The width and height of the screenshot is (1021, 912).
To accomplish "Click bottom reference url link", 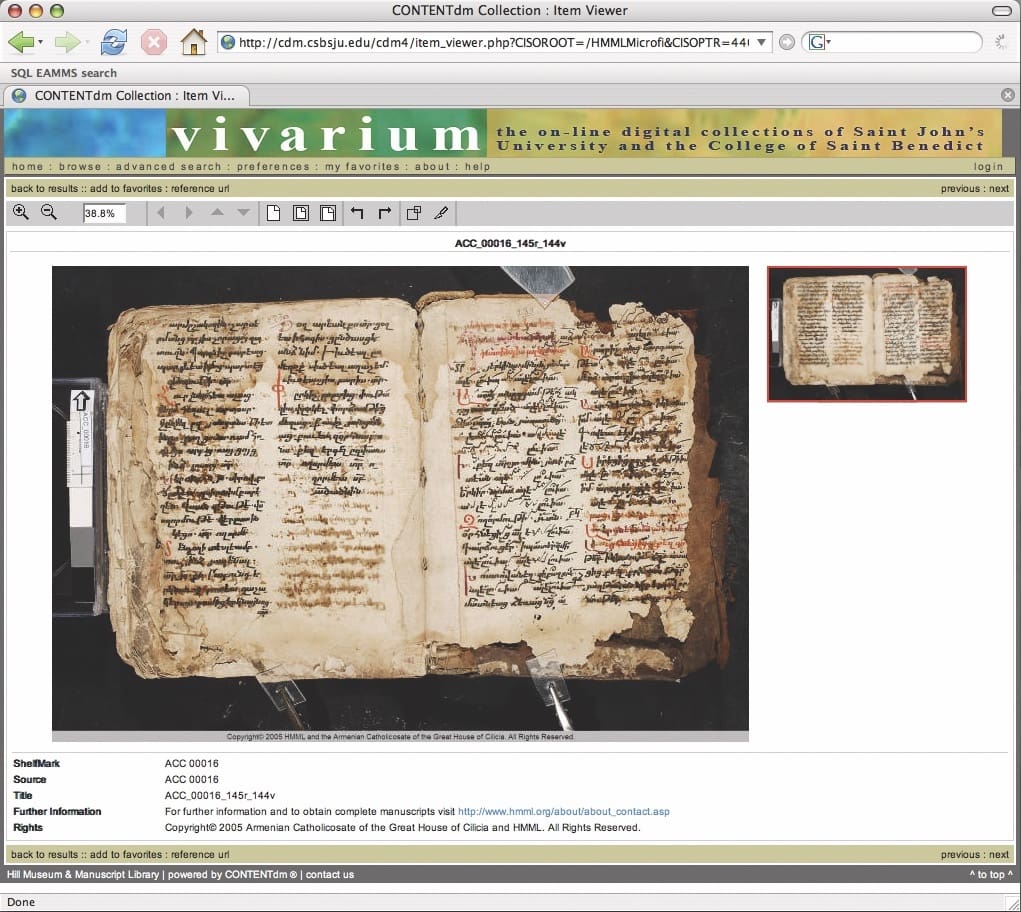I will coord(200,854).
